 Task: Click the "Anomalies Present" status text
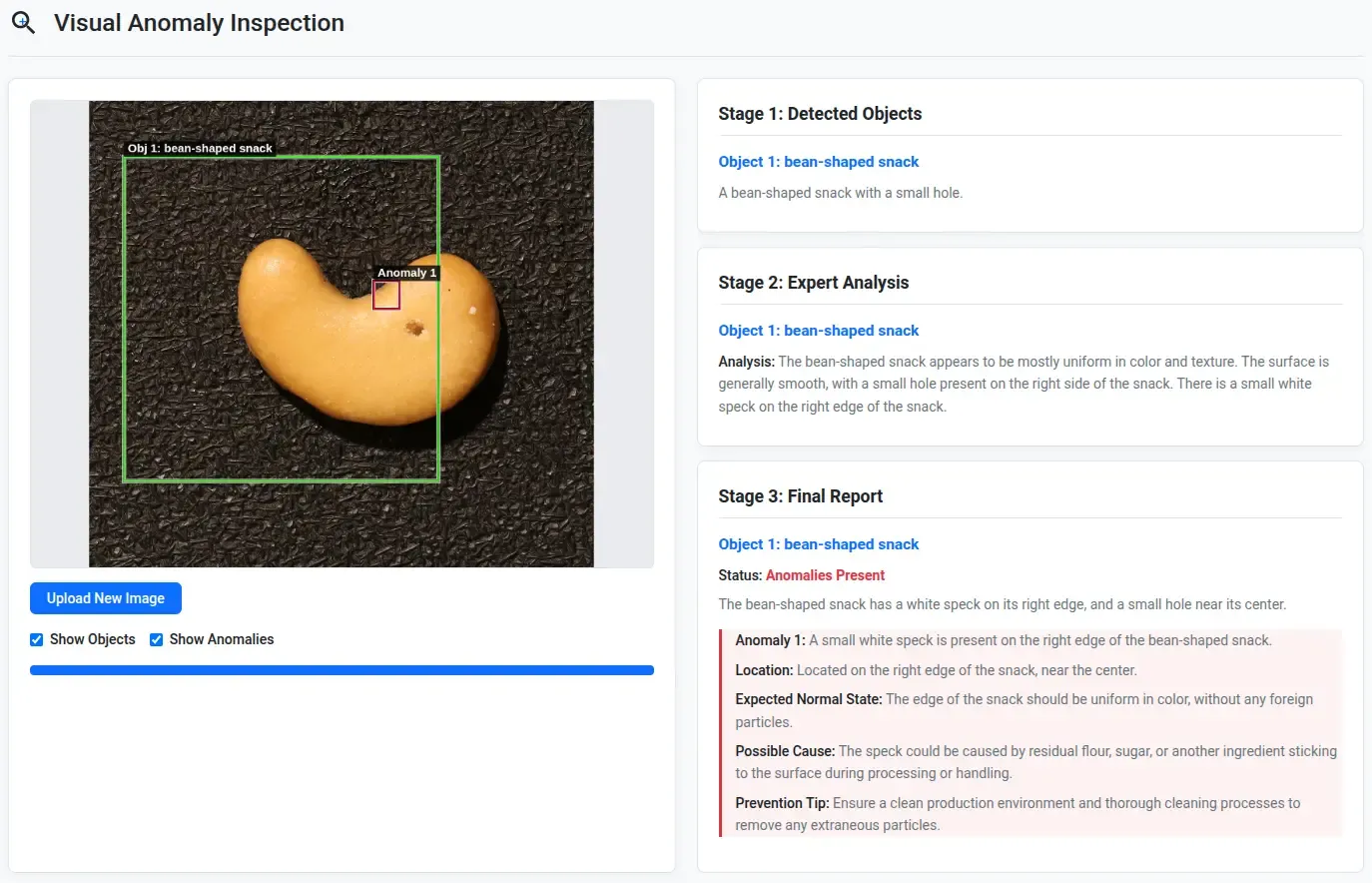[825, 575]
